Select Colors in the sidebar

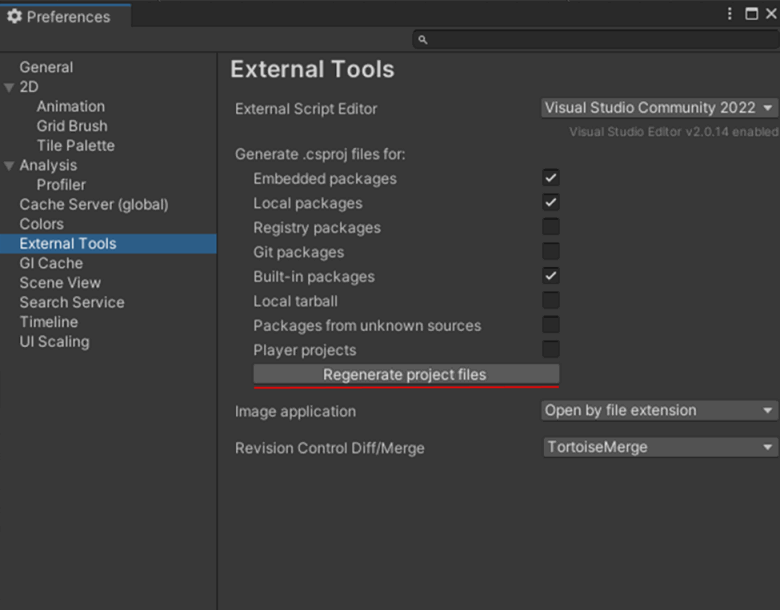pos(41,224)
